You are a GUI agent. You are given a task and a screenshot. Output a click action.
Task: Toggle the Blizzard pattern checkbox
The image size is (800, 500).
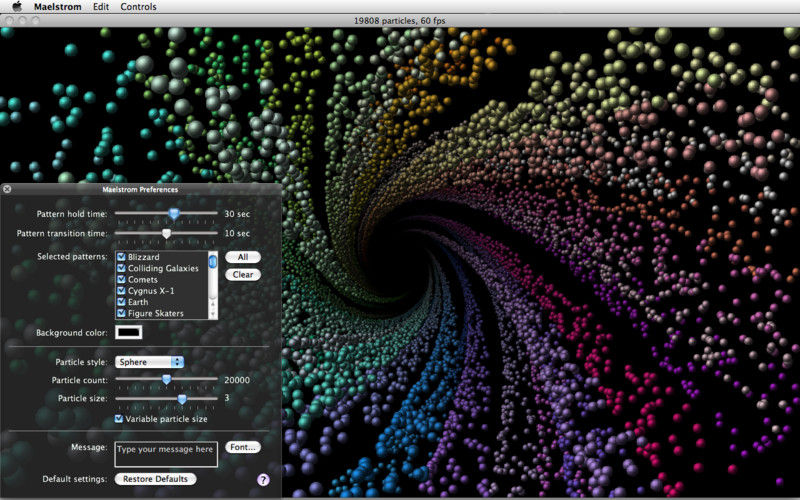coord(121,257)
